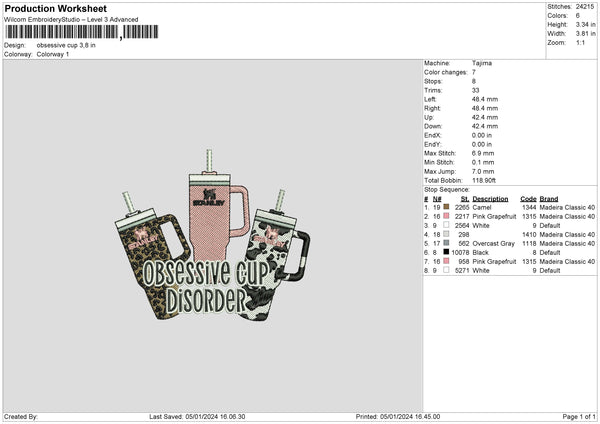Select the light gray swatch for code 1410
This screenshot has height=424, width=600.
coord(446,234)
